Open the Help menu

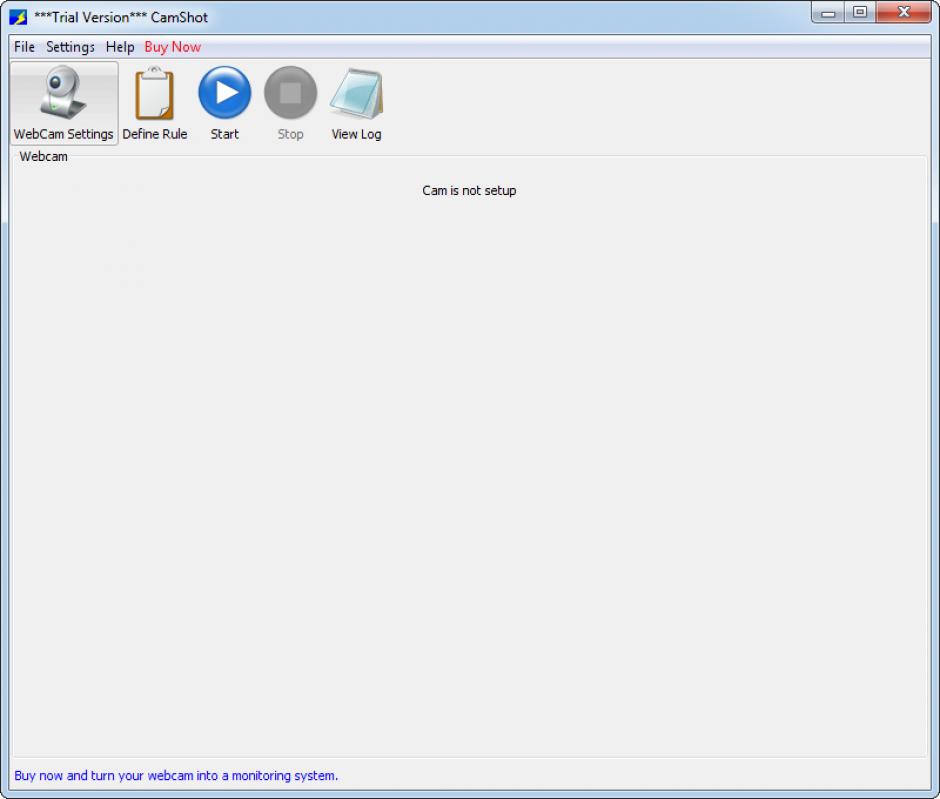click(x=120, y=47)
